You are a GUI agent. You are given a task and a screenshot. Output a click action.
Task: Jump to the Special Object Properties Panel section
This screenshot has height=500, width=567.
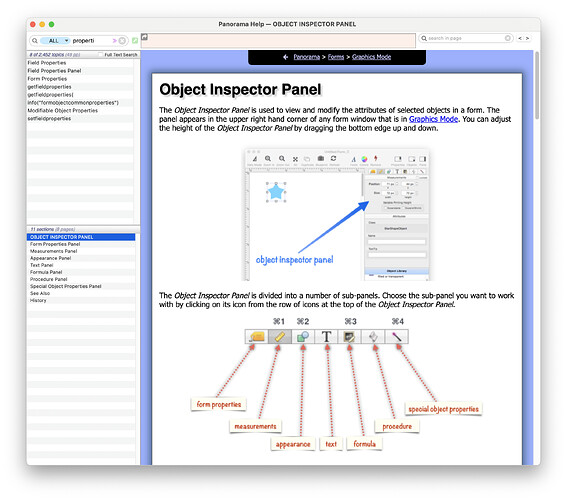click(x=65, y=286)
